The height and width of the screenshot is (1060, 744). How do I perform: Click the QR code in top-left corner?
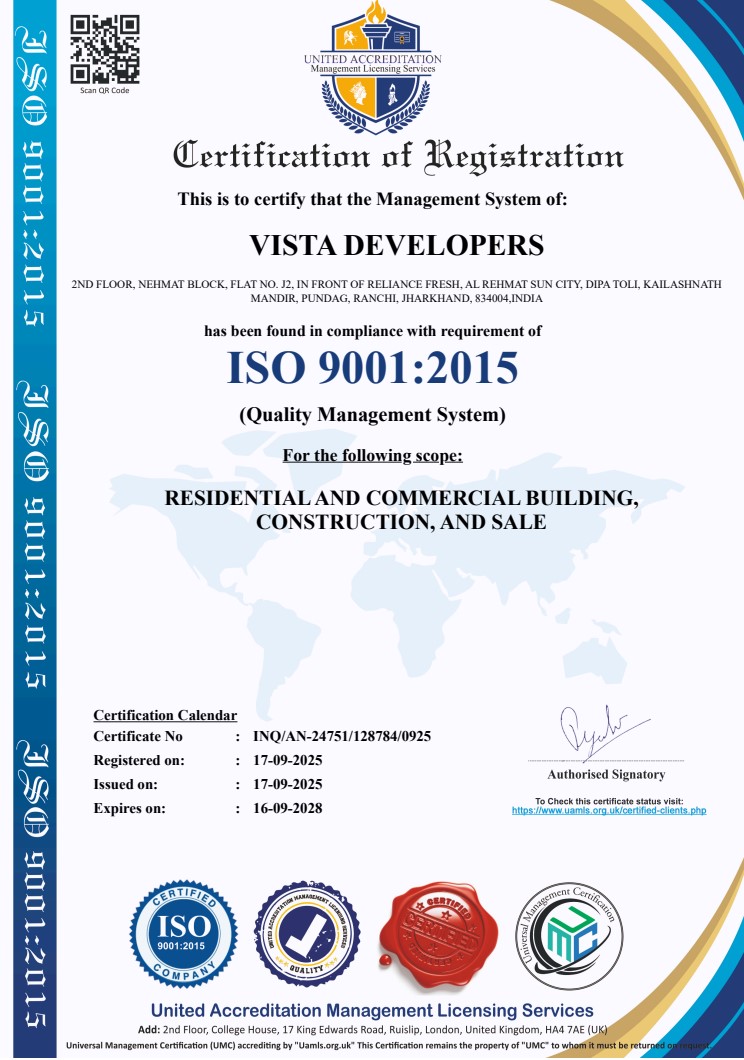104,49
